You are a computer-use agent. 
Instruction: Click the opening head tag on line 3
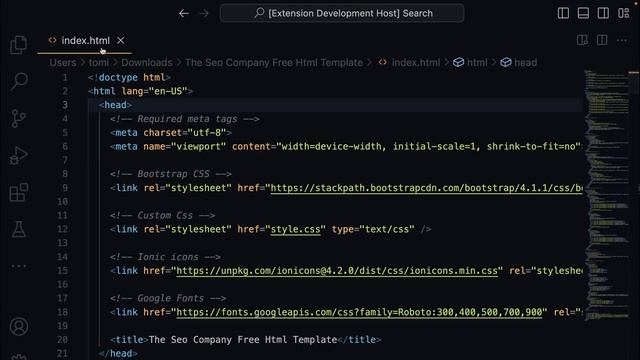pos(115,105)
